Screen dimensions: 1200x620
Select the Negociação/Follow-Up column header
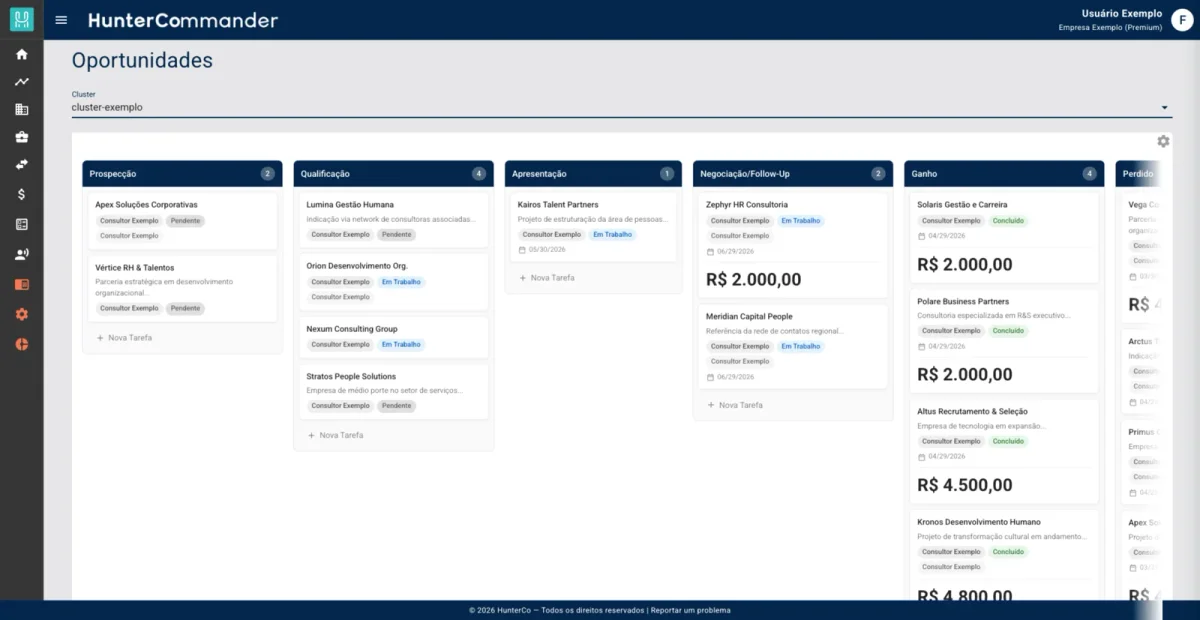coord(793,174)
